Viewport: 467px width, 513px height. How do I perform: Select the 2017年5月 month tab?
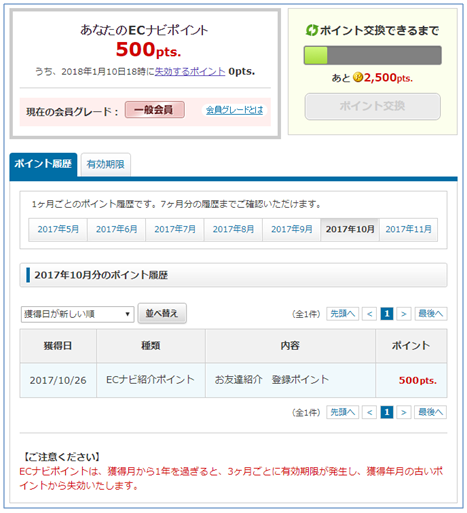pos(58,229)
